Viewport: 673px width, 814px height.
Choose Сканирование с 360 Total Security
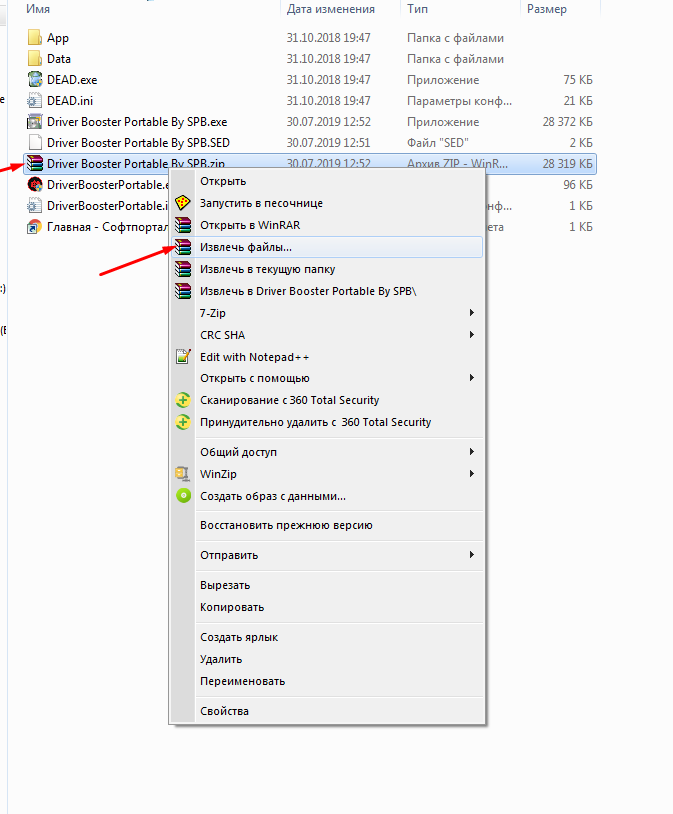tap(327, 400)
